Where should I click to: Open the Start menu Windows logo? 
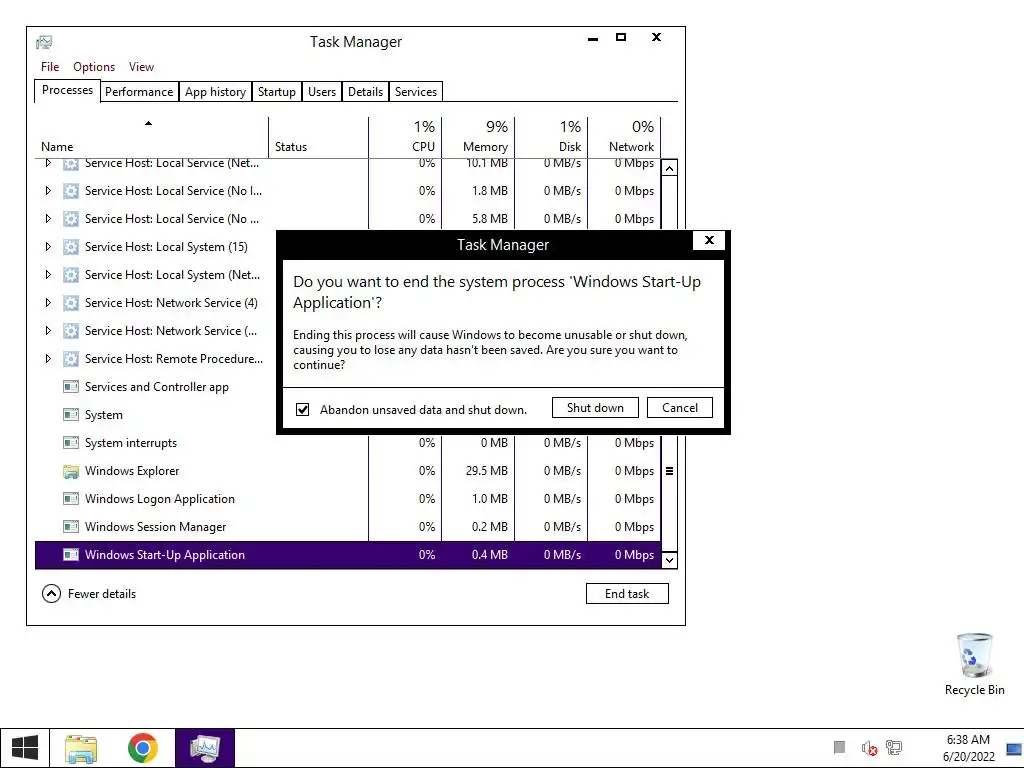(x=24, y=748)
